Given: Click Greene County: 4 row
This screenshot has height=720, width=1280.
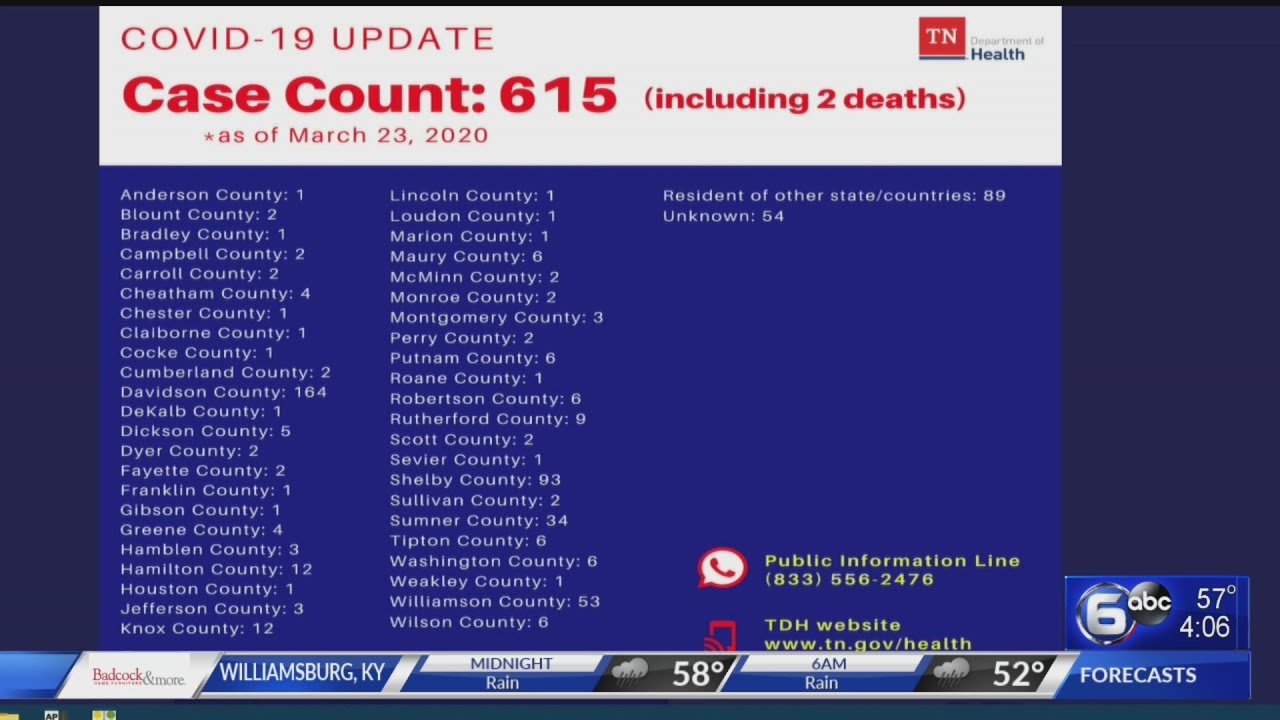Looking at the screenshot, I should click(202, 530).
